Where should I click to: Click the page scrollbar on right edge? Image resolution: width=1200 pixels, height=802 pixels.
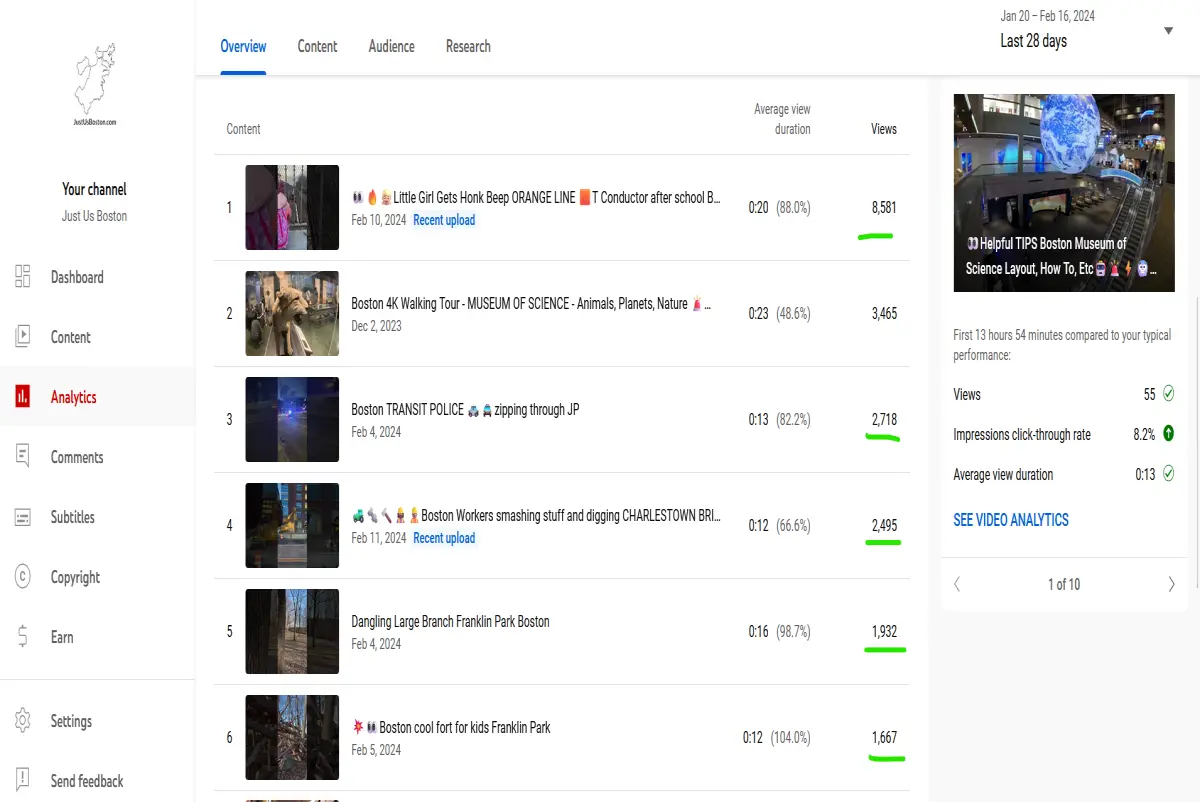(x=1197, y=440)
